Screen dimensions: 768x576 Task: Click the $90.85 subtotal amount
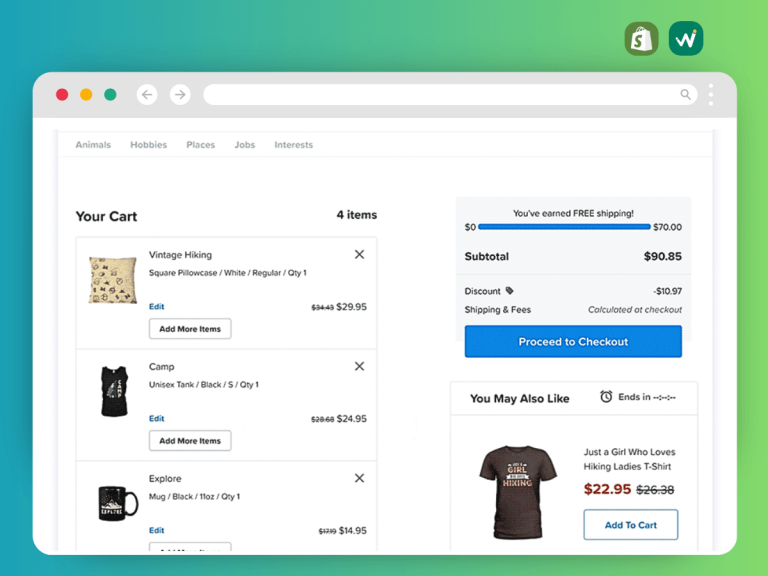(663, 256)
